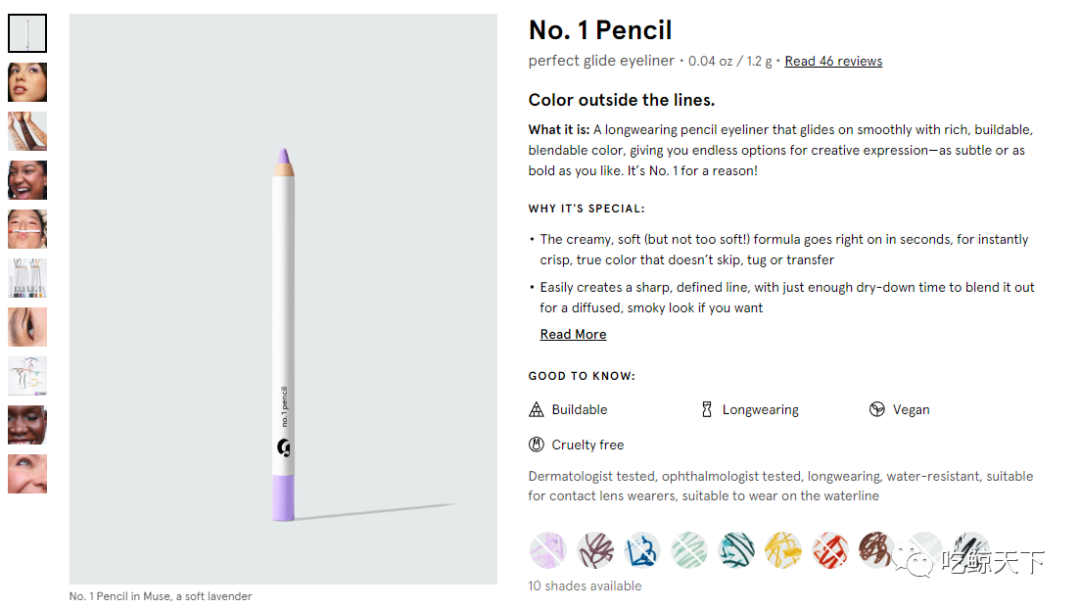Open the closeup eye thumbnail
The width and height of the screenshot is (1080, 609).
[28, 327]
